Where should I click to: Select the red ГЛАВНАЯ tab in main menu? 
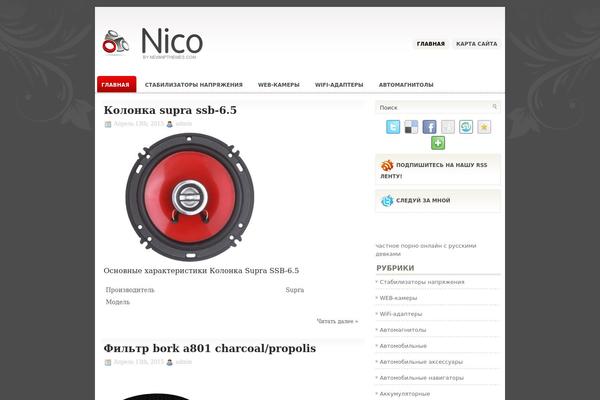[x=116, y=85]
